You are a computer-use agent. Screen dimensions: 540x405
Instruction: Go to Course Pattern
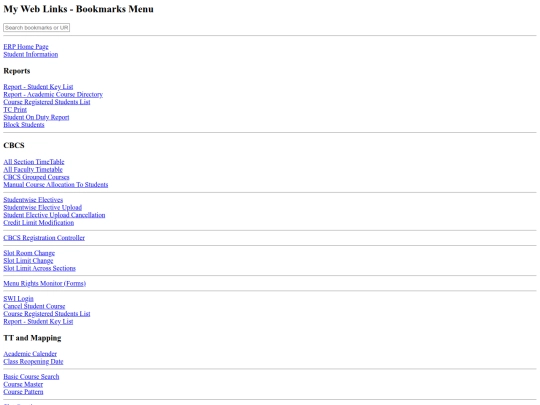[23, 392]
